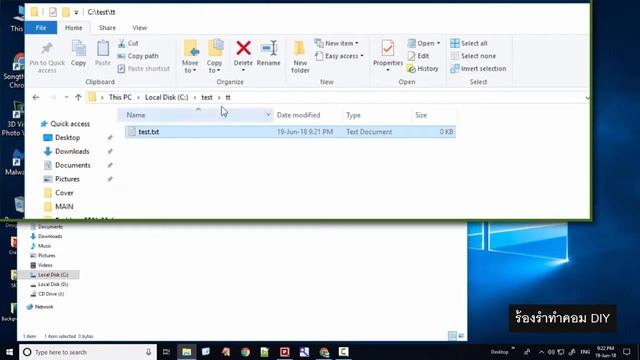Switch to the View ribbon tab
The width and height of the screenshot is (640, 360).
click(140, 28)
